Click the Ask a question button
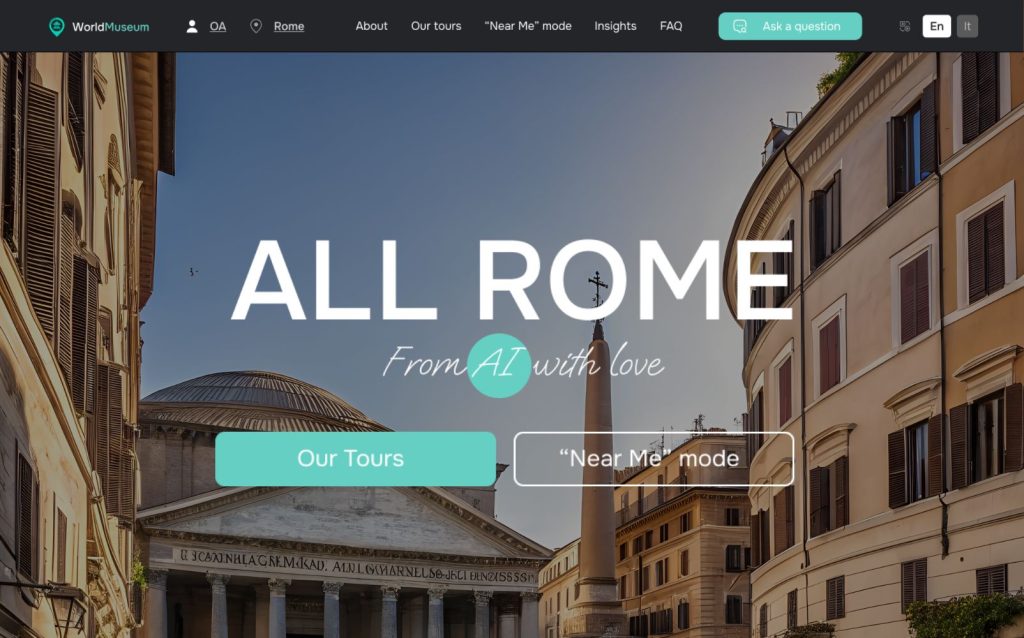Screen dimensions: 1024x638 (790, 26)
